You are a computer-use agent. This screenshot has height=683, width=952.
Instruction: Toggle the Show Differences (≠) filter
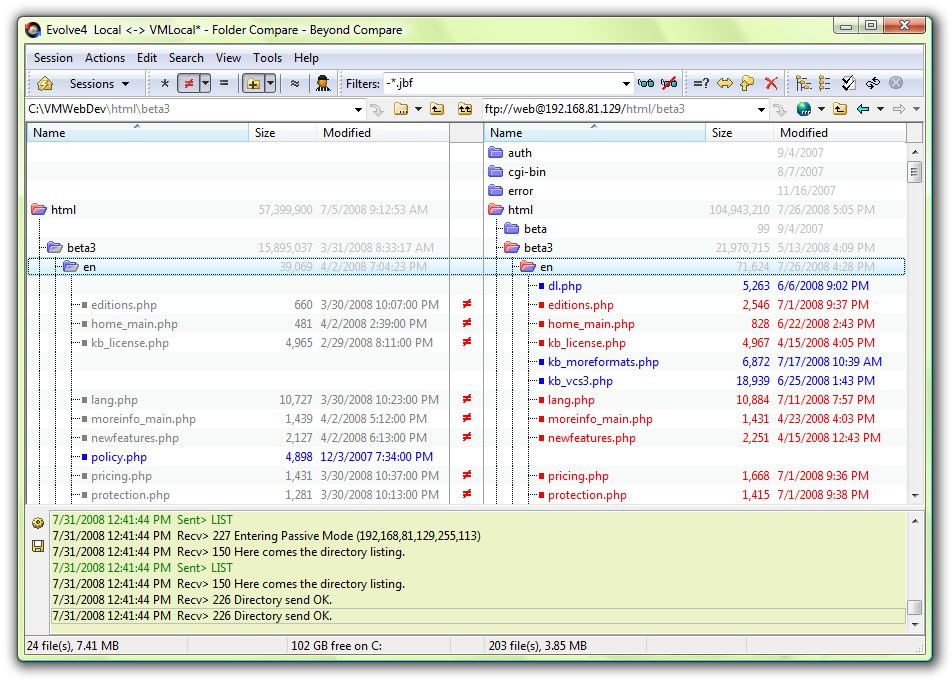coord(187,84)
